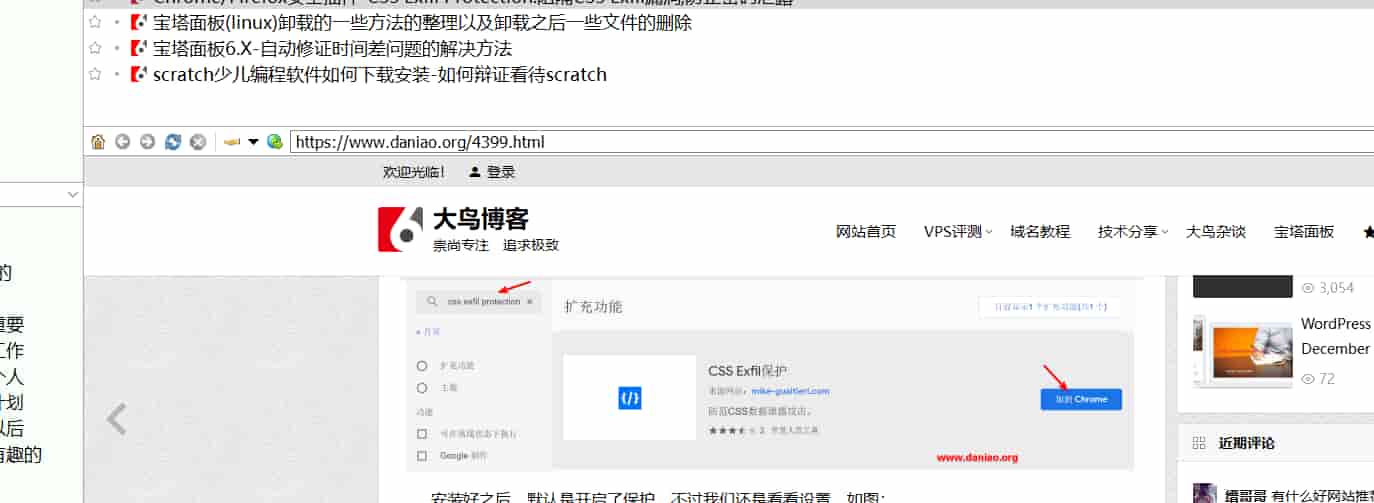This screenshot has height=503, width=1374.
Task: Star the scratch少儿编程软件 article row
Action: pos(95,74)
